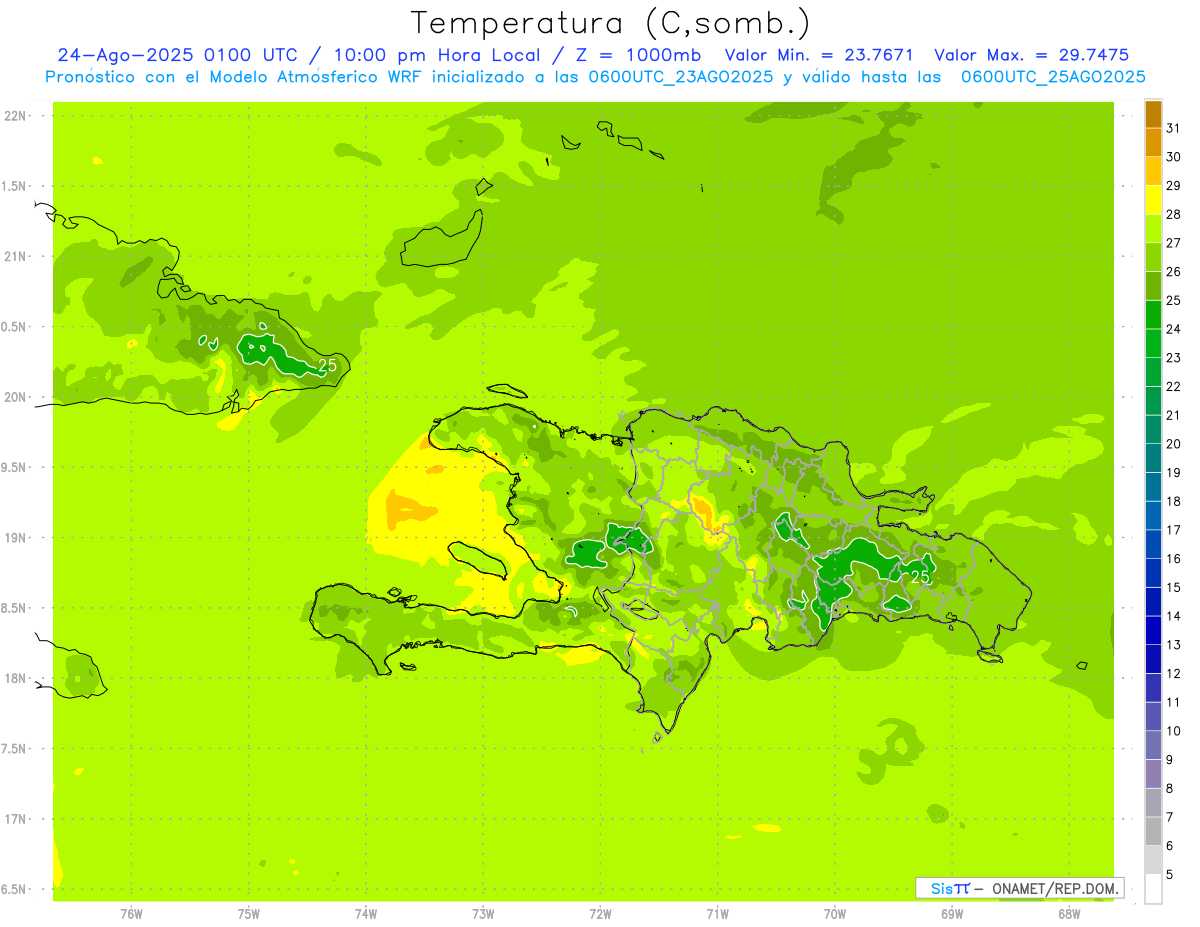This screenshot has width=1200, height=927.
Task: Click latitude axis label '19N'
Action: pyautogui.click(x=16, y=538)
